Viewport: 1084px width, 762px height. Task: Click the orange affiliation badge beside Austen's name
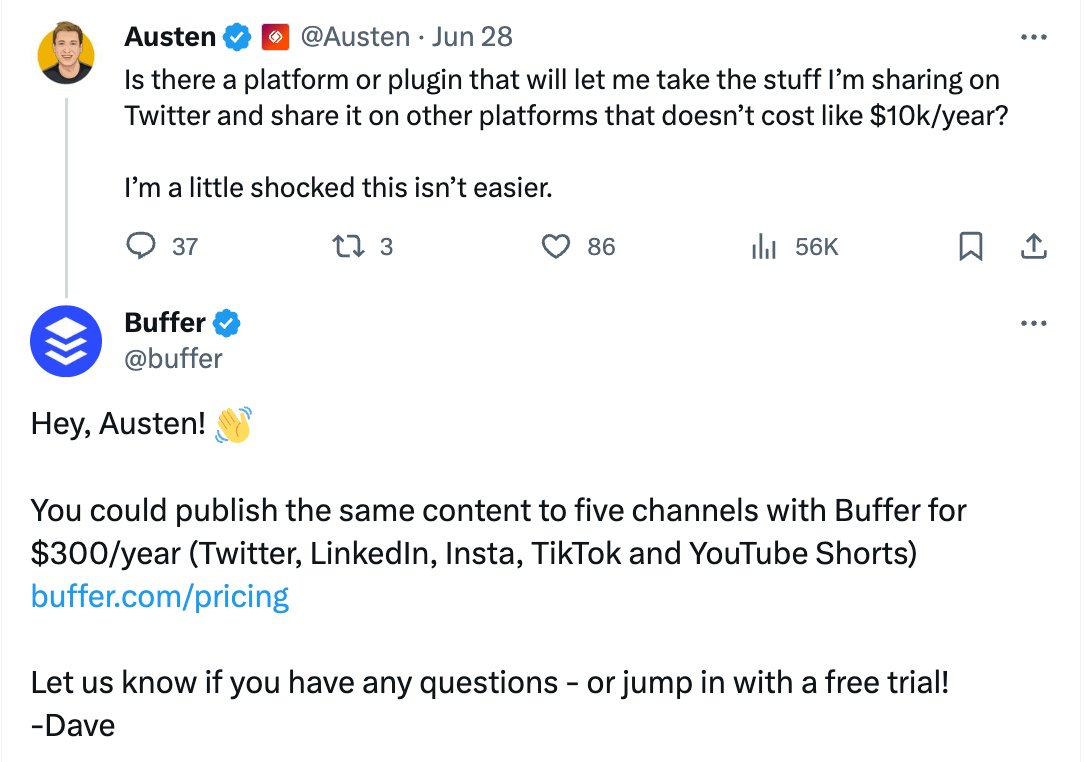[273, 36]
